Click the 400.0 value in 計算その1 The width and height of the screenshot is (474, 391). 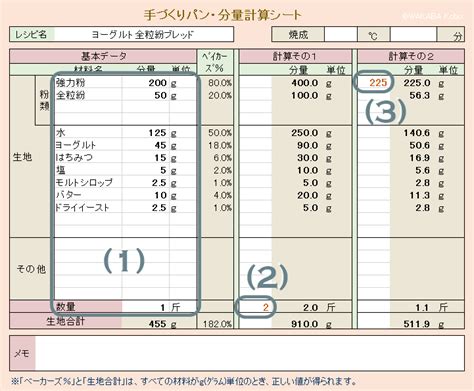click(305, 83)
